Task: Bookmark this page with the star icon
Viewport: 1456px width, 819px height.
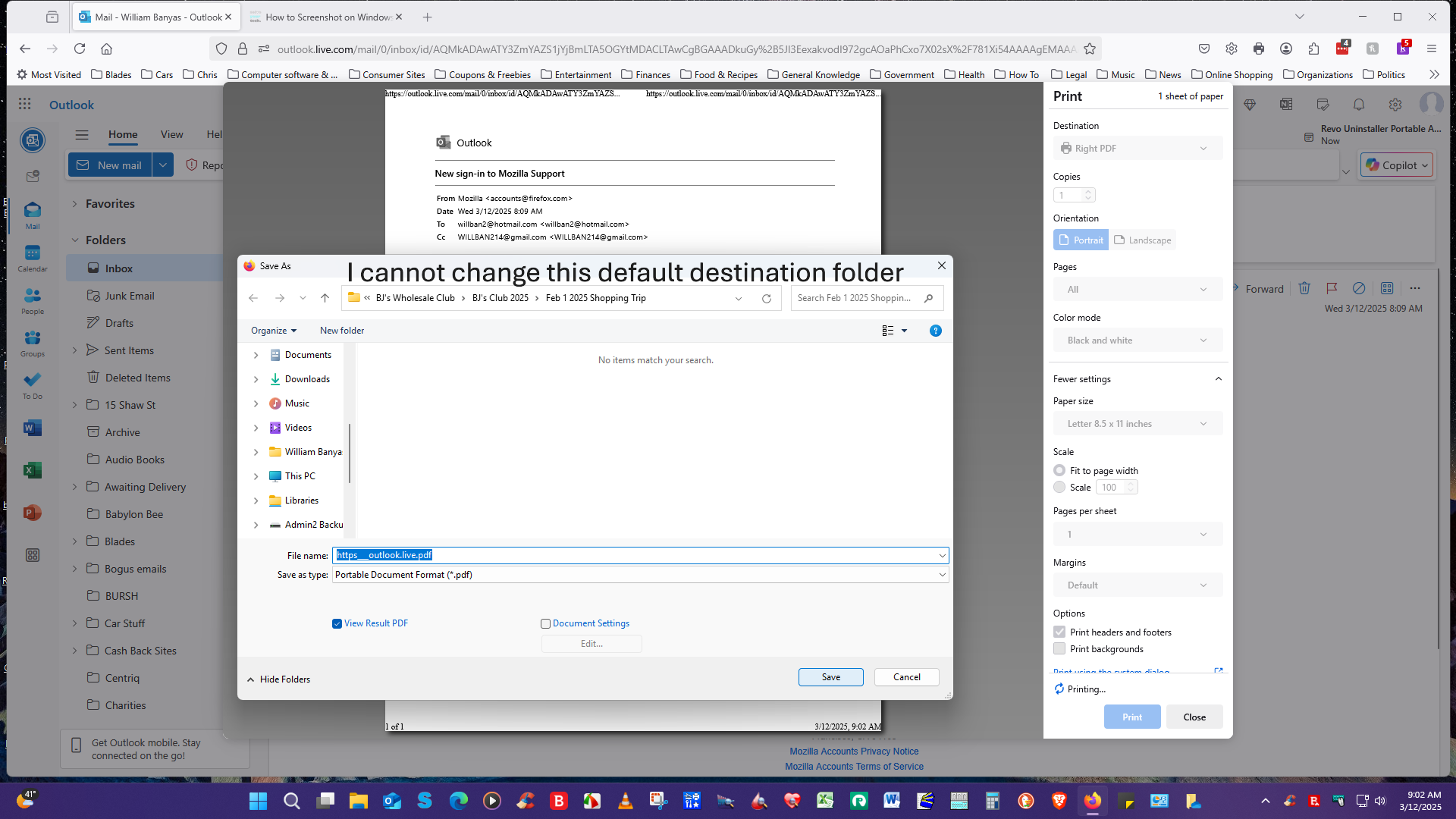Action: click(1090, 49)
